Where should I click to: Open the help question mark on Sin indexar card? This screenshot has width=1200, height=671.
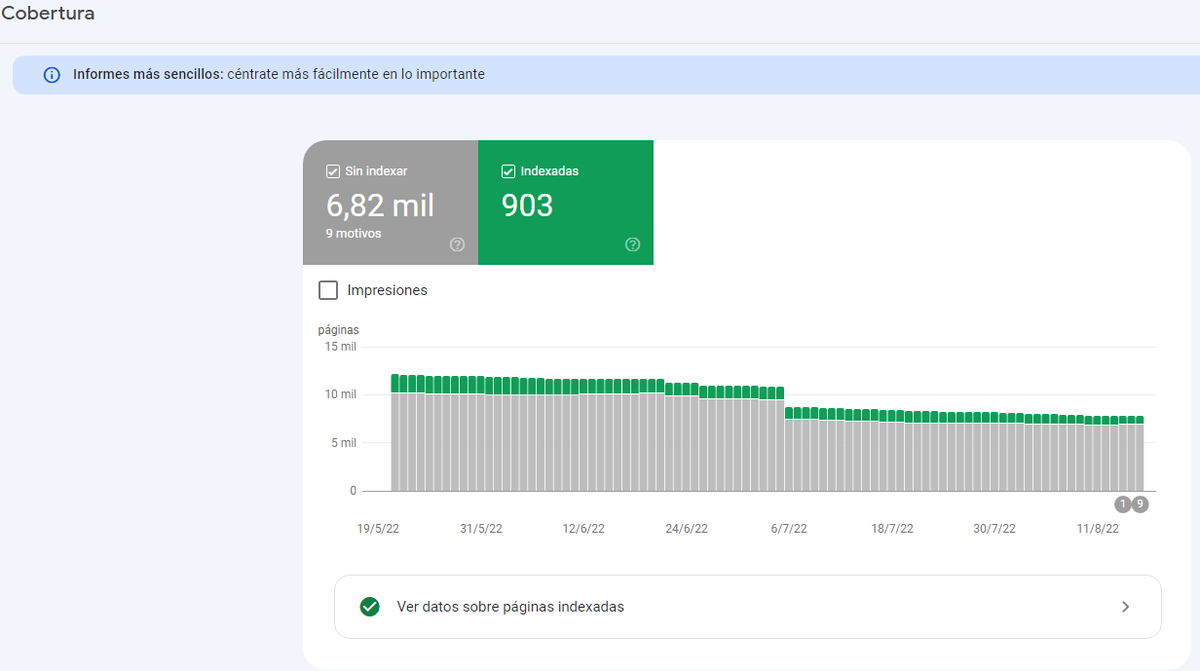(457, 244)
